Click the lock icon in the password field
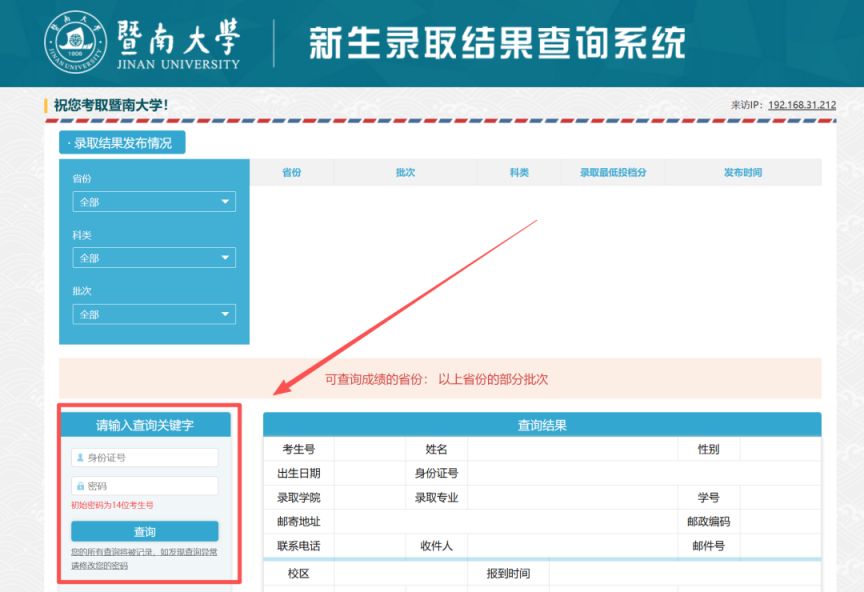 [x=80, y=486]
